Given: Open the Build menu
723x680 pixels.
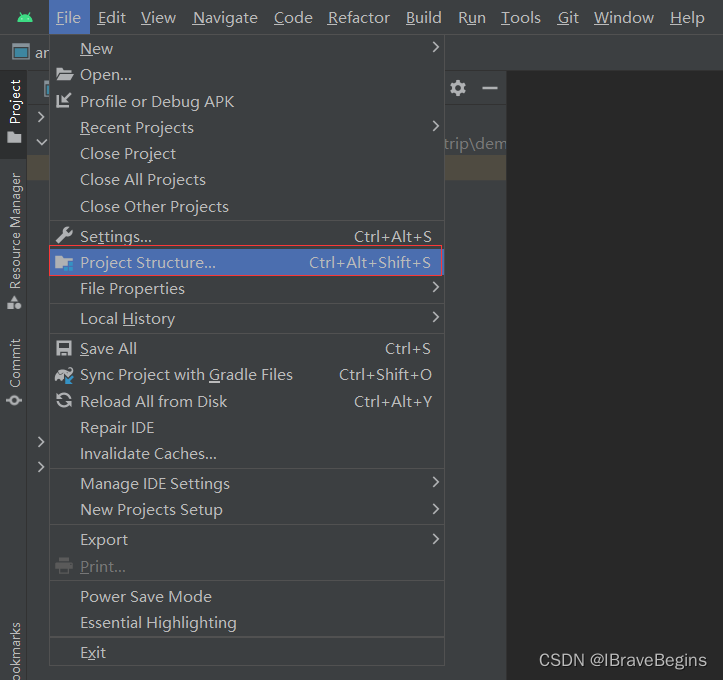Looking at the screenshot, I should 424,18.
